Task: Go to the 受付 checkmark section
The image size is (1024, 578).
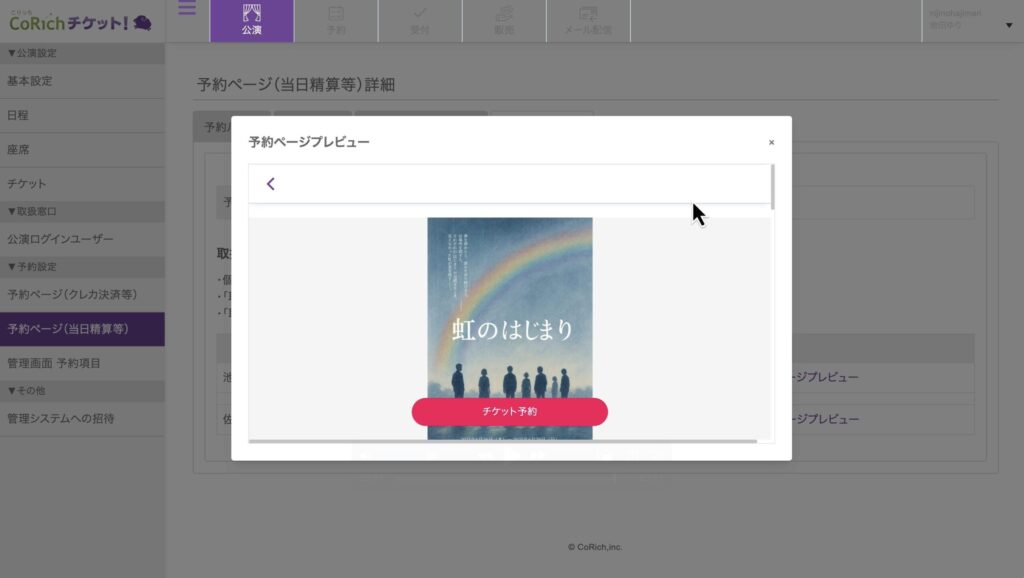Action: click(x=420, y=20)
